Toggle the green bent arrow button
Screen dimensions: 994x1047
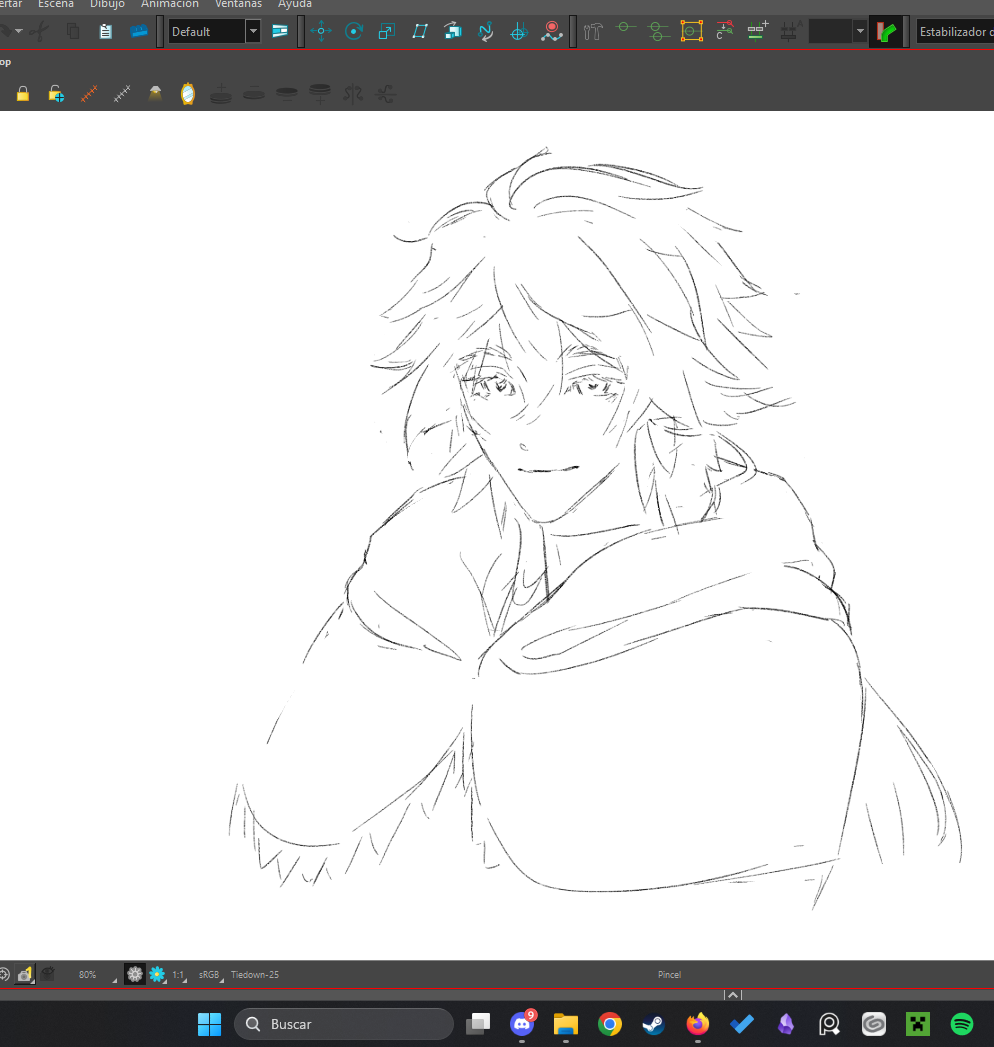click(x=884, y=32)
